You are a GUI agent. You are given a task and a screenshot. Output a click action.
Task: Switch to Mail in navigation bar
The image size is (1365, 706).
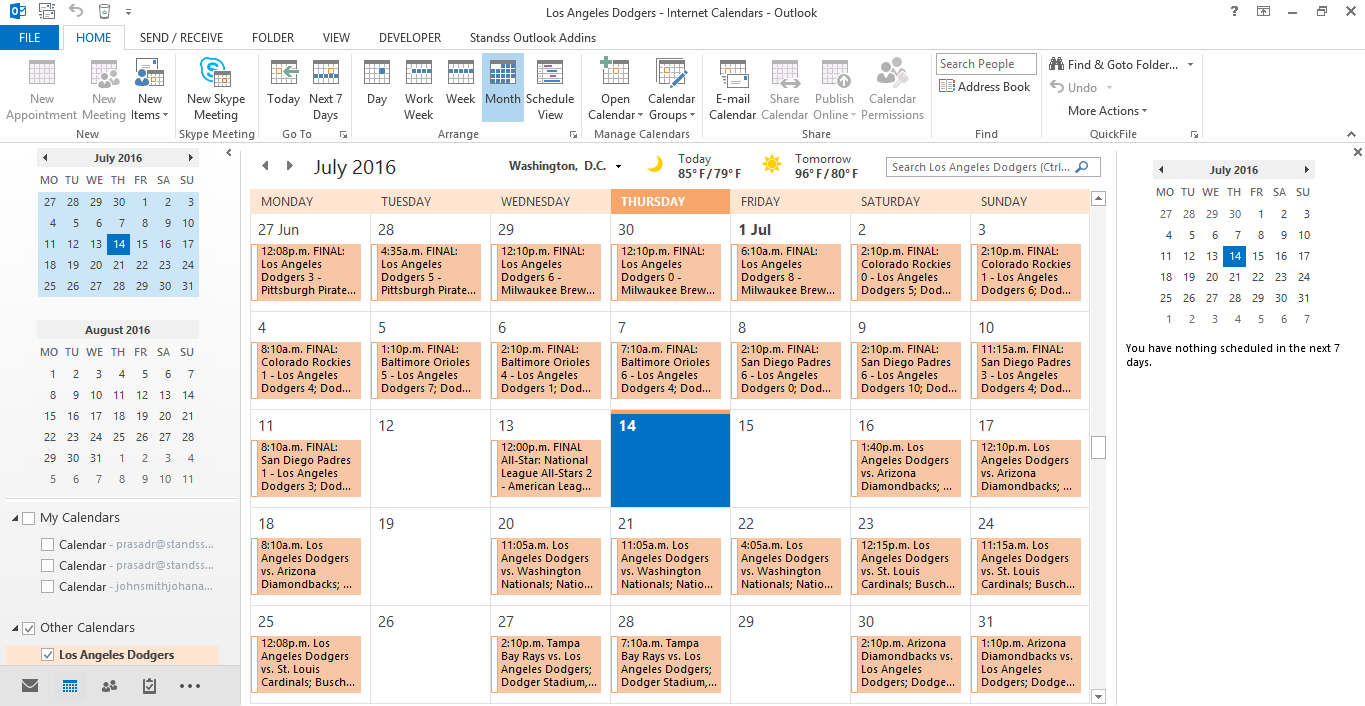tap(30, 686)
